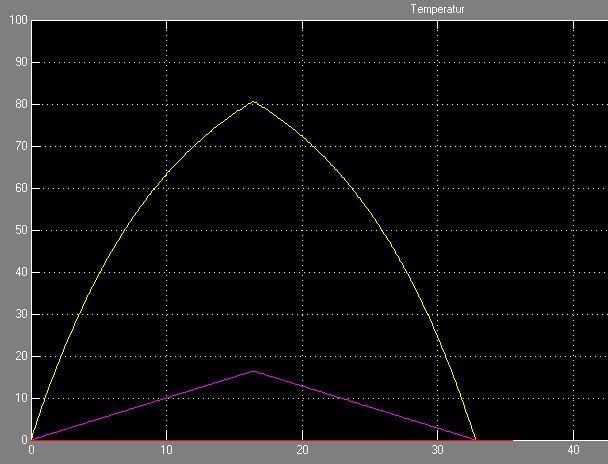Click the x-axis tick label 10
The height and width of the screenshot is (464, 608).
[166, 451]
